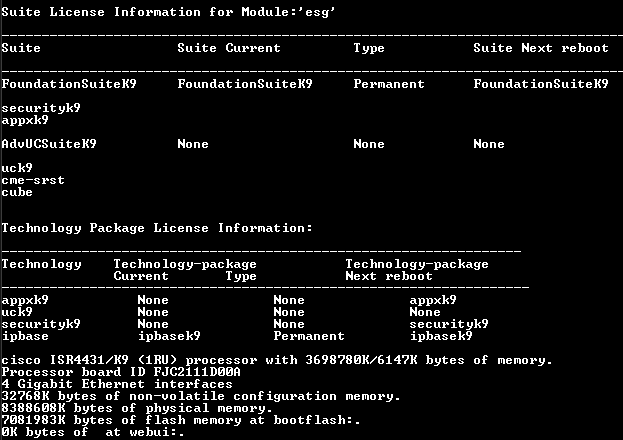The image size is (623, 440).
Task: Select the "AdvUCSuiteK9" suite name
Action: point(49,144)
